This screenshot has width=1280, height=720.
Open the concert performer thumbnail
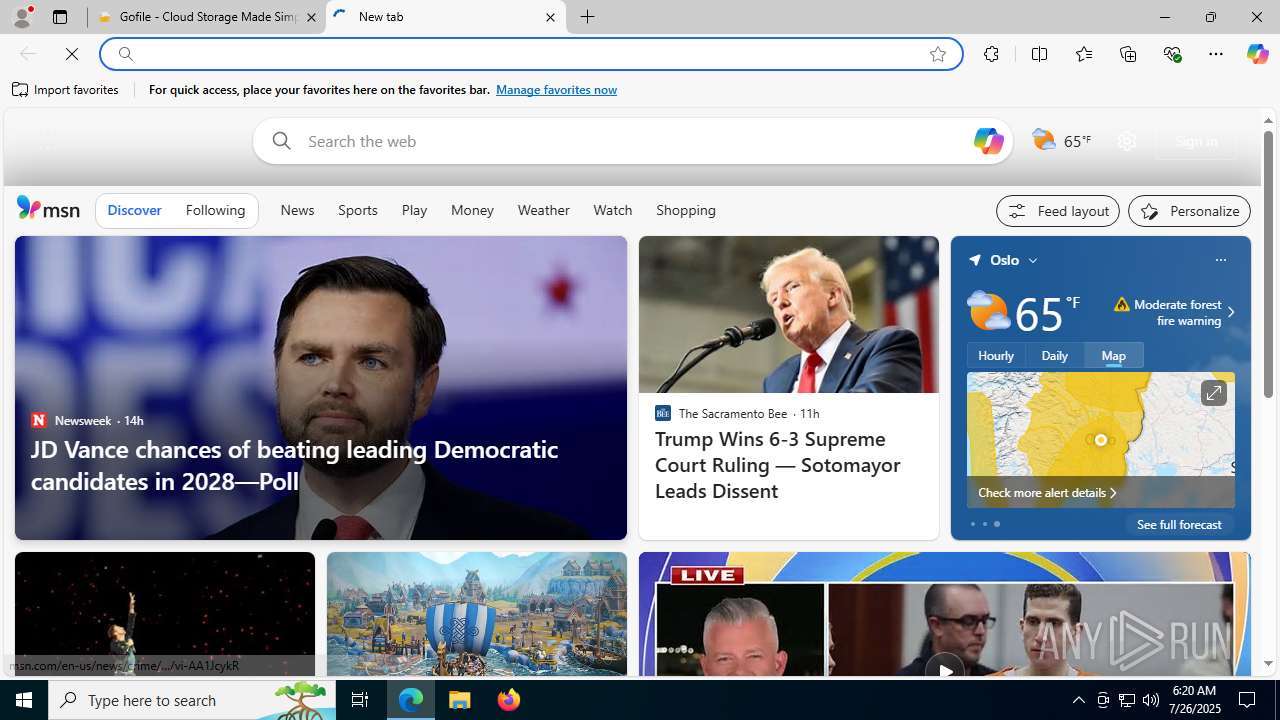165,614
